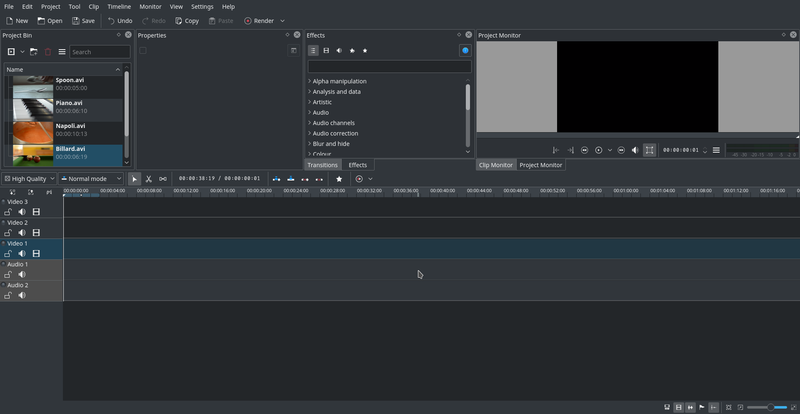This screenshot has width=800, height=414.
Task: Open the Timeline menu
Action: 118,6
